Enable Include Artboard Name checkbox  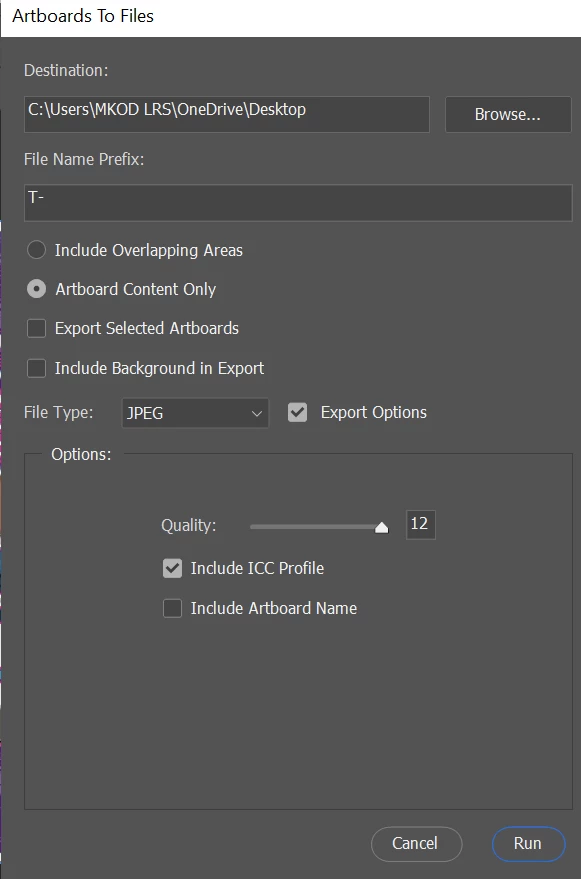173,608
